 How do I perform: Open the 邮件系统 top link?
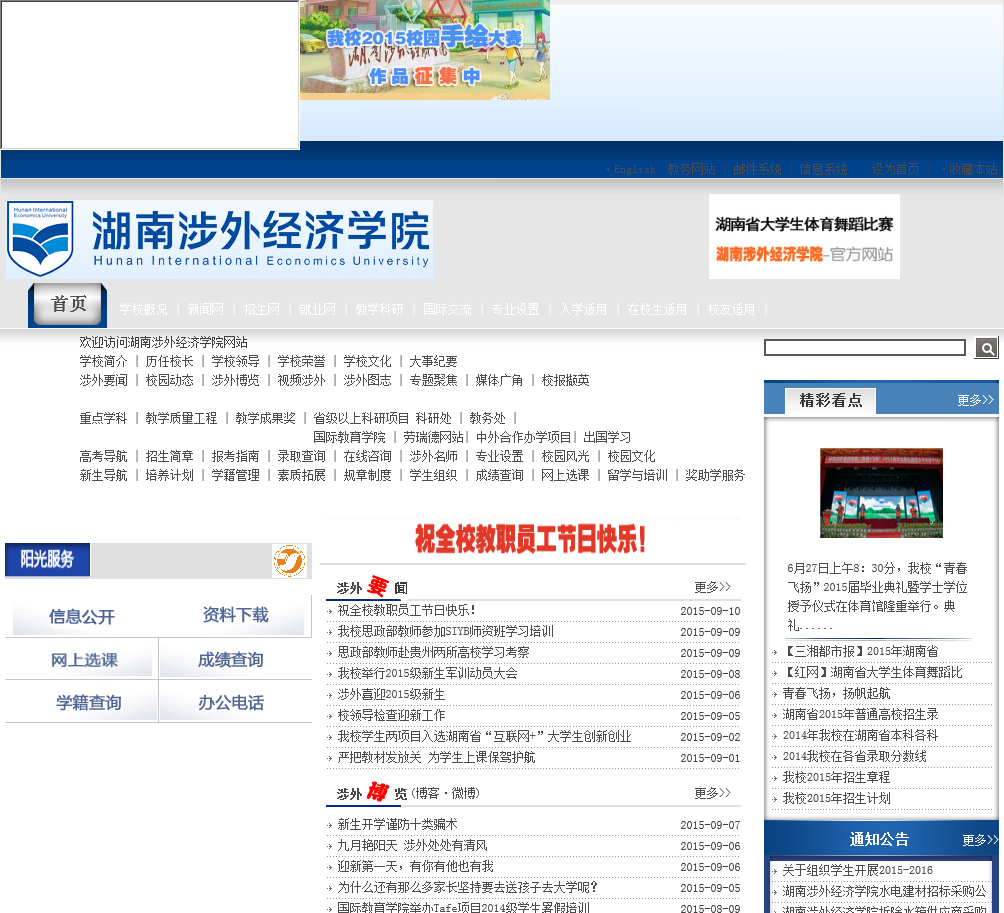click(757, 170)
